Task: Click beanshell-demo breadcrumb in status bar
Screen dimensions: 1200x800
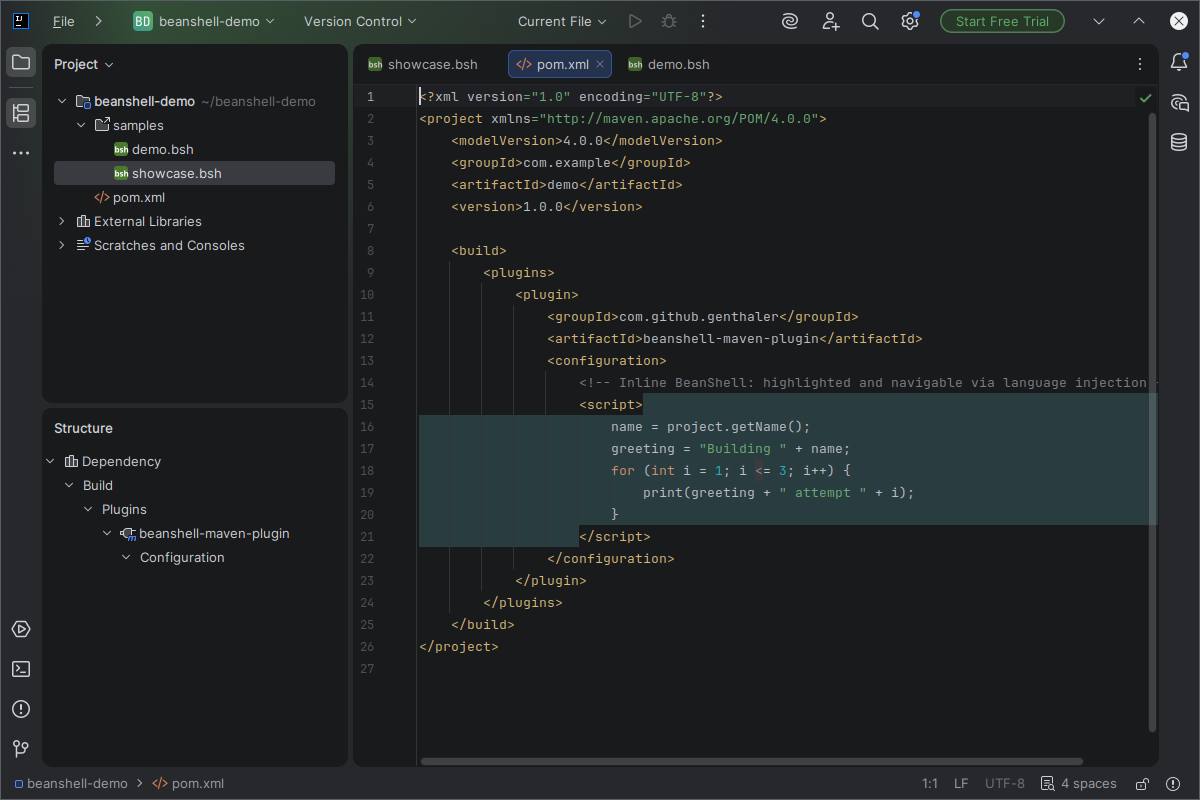Action: pos(70,784)
